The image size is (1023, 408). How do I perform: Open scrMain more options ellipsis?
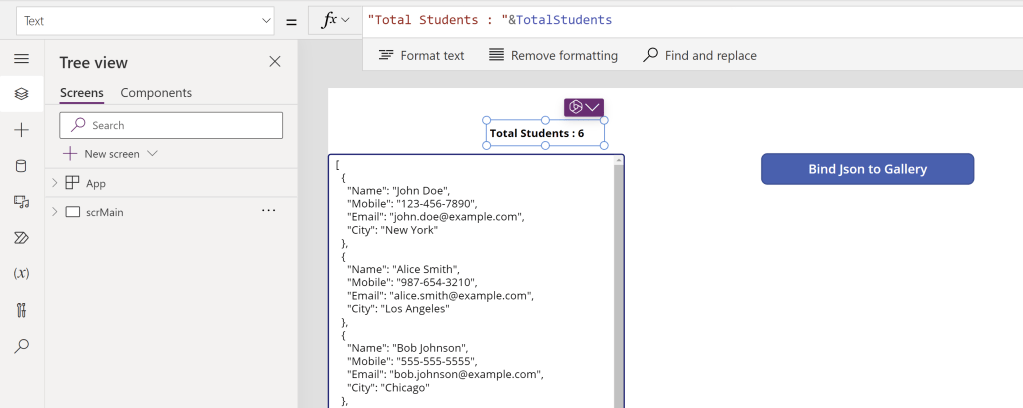pyautogui.click(x=268, y=211)
